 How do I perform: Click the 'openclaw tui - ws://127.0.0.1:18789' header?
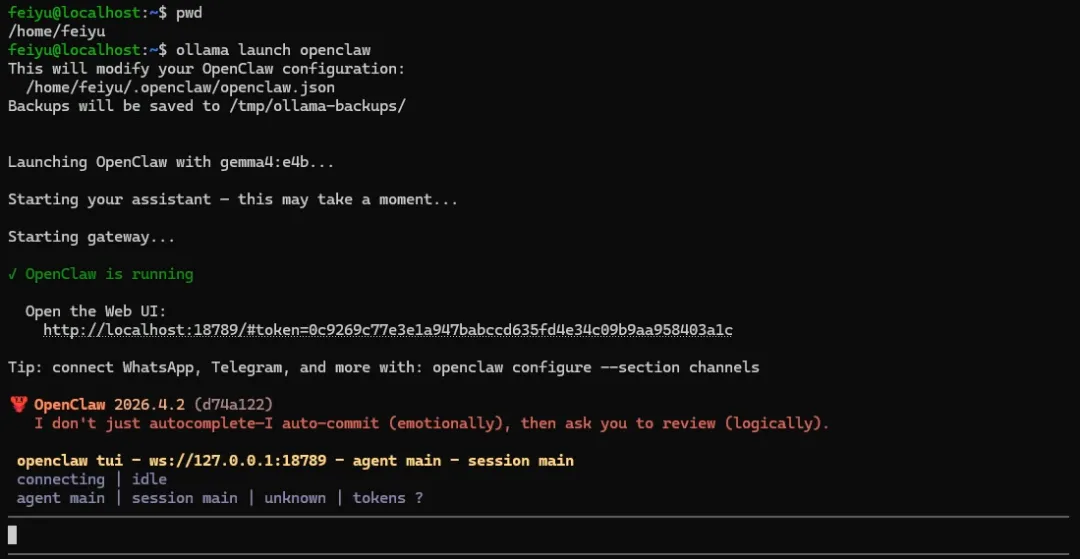172,461
